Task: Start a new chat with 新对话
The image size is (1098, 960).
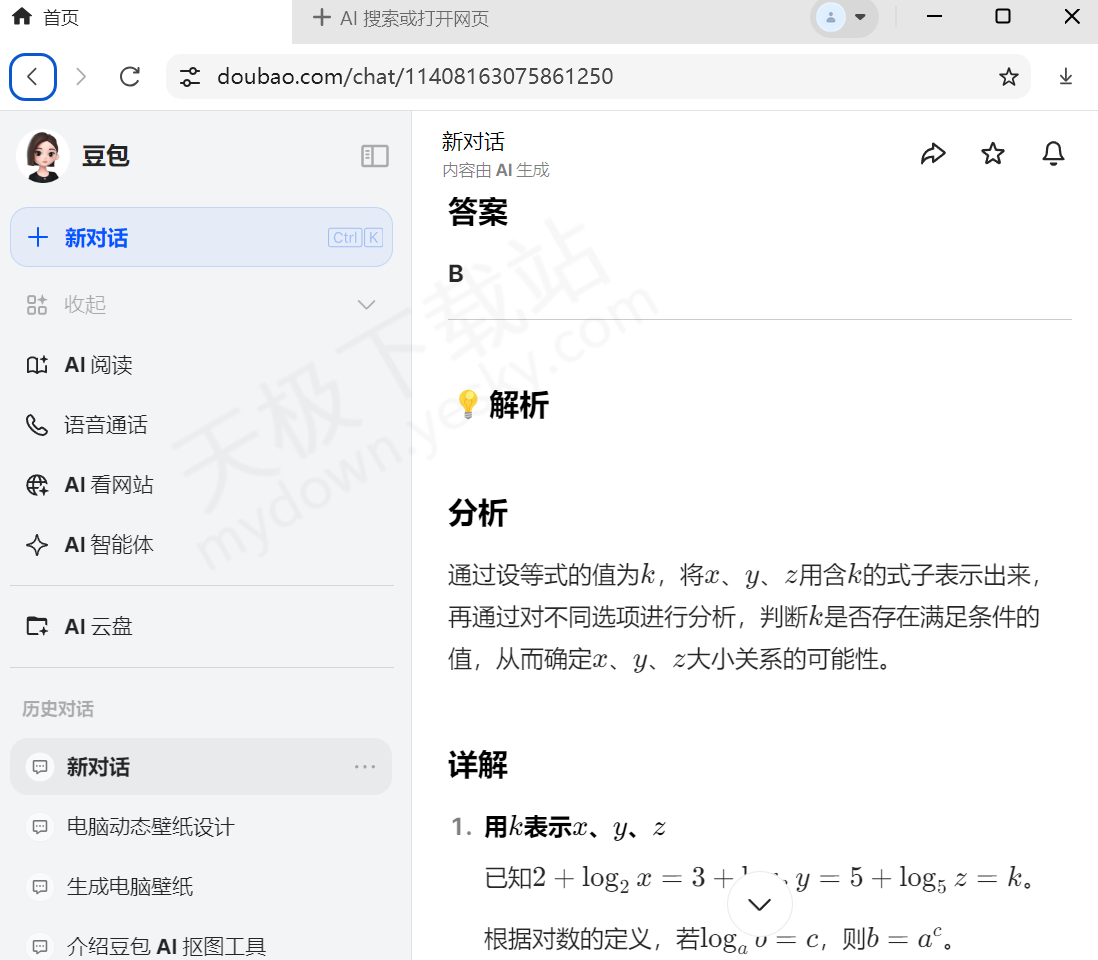Action: (x=201, y=237)
